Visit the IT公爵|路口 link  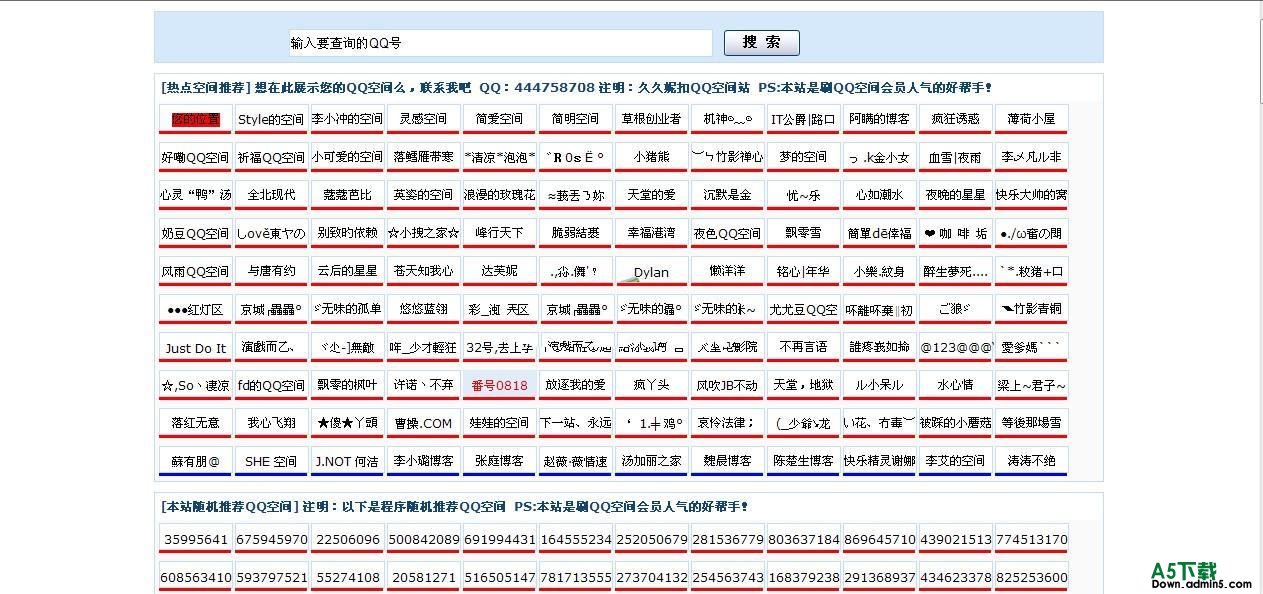(x=803, y=119)
